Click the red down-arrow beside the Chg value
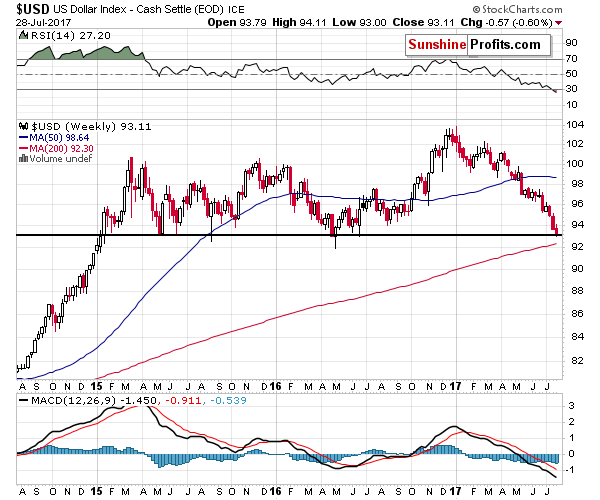The height and width of the screenshot is (500, 600). pyautogui.click(x=559, y=23)
